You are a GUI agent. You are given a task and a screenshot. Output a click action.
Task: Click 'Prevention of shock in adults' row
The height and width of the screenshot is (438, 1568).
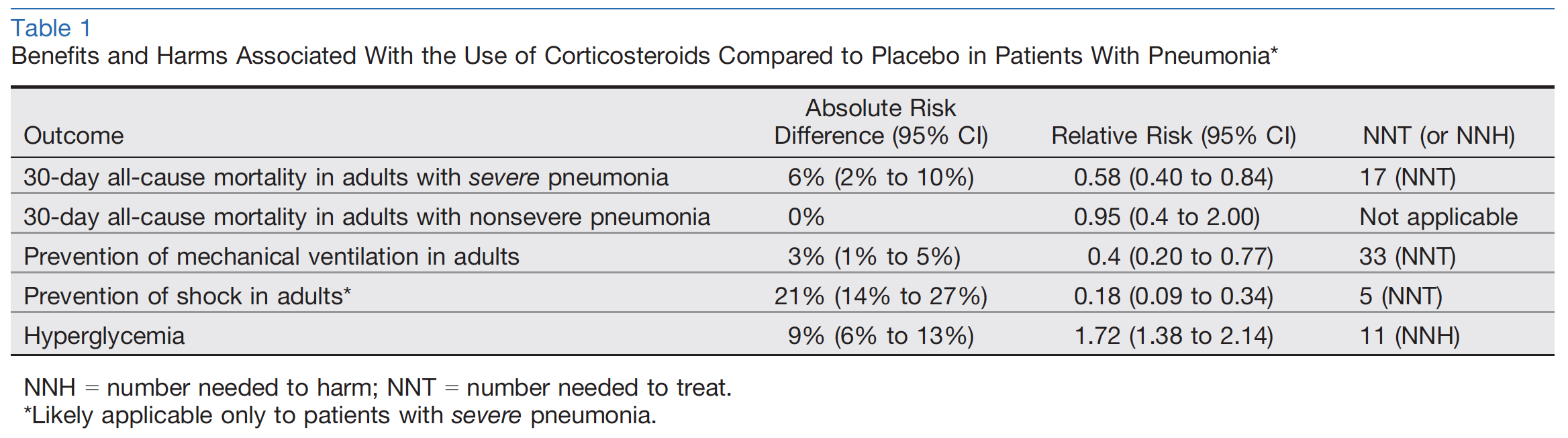[x=783, y=296]
